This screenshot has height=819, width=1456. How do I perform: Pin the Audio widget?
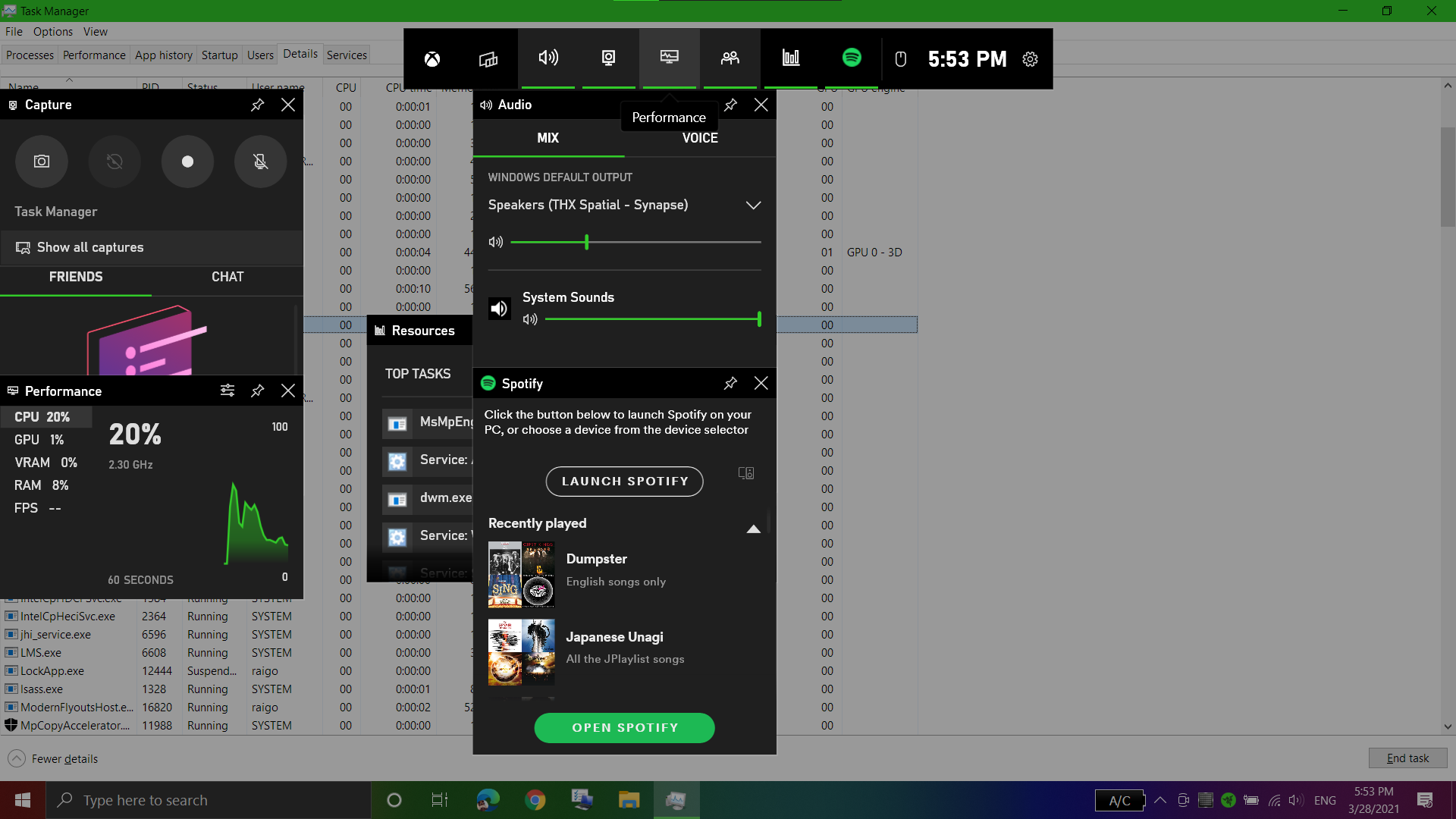731,105
